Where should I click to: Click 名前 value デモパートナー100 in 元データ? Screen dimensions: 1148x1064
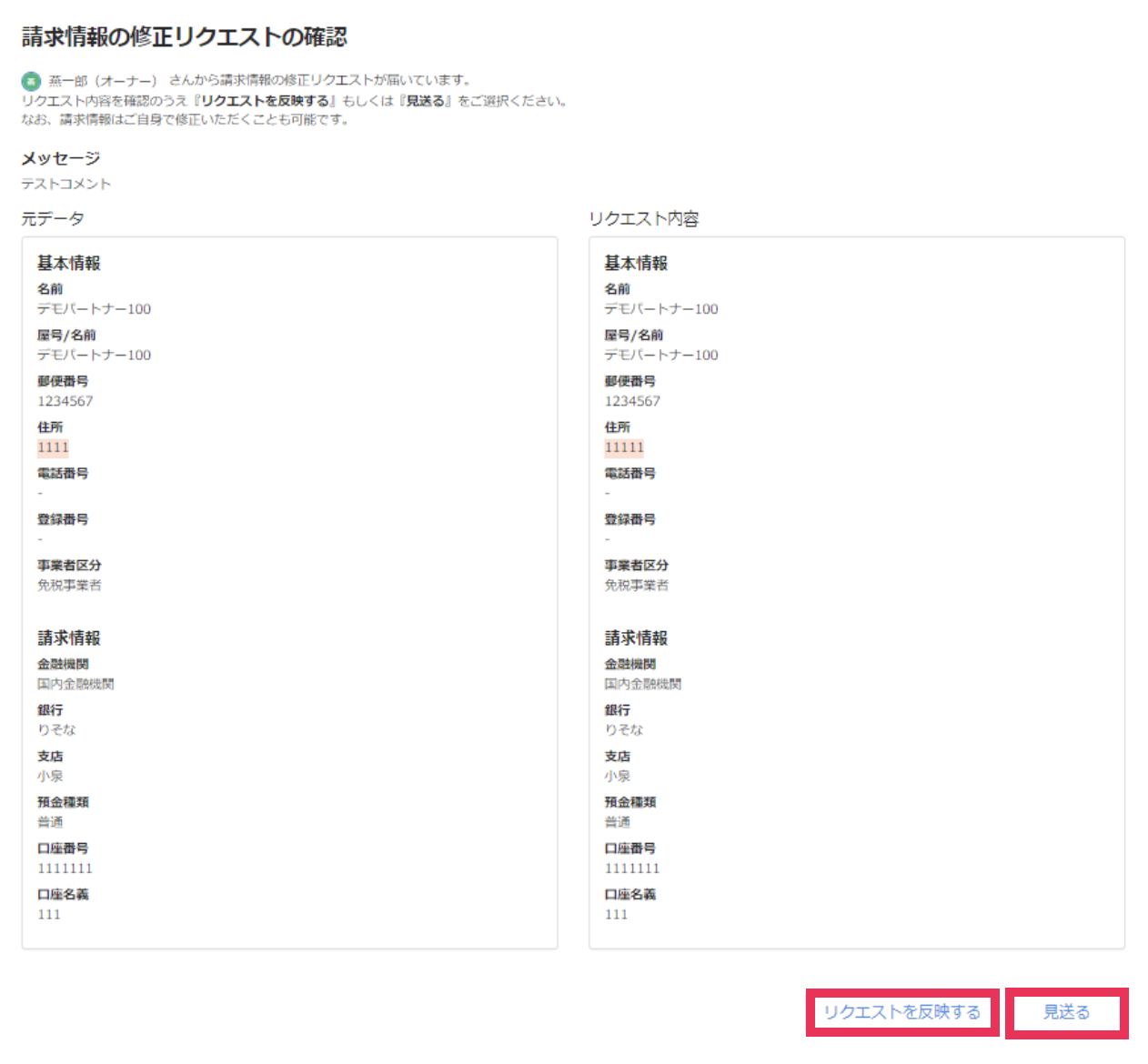click(94, 309)
